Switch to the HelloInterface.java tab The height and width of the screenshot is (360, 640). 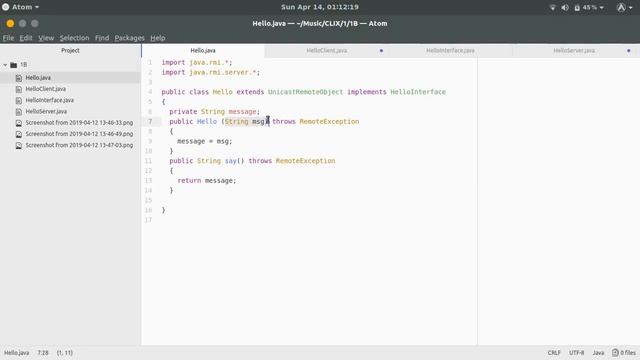point(450,51)
